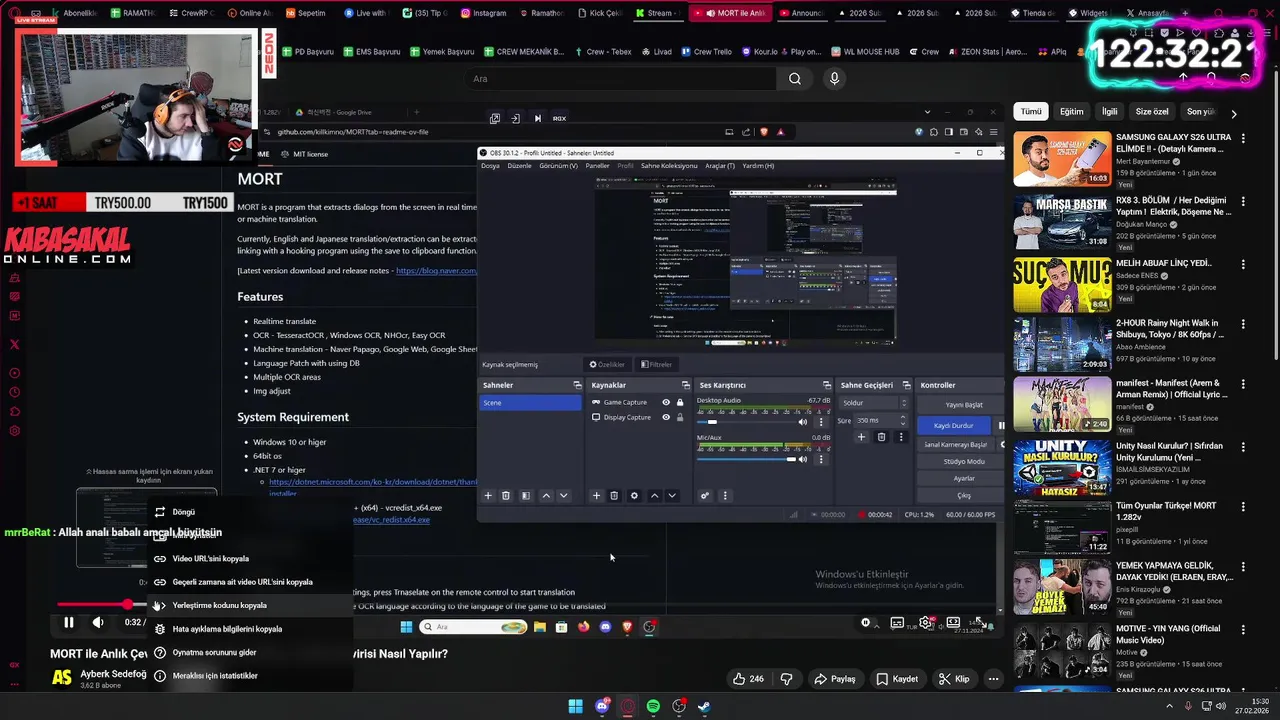
Task: Choose Meraklısı için istatistikler
Action: click(250, 676)
